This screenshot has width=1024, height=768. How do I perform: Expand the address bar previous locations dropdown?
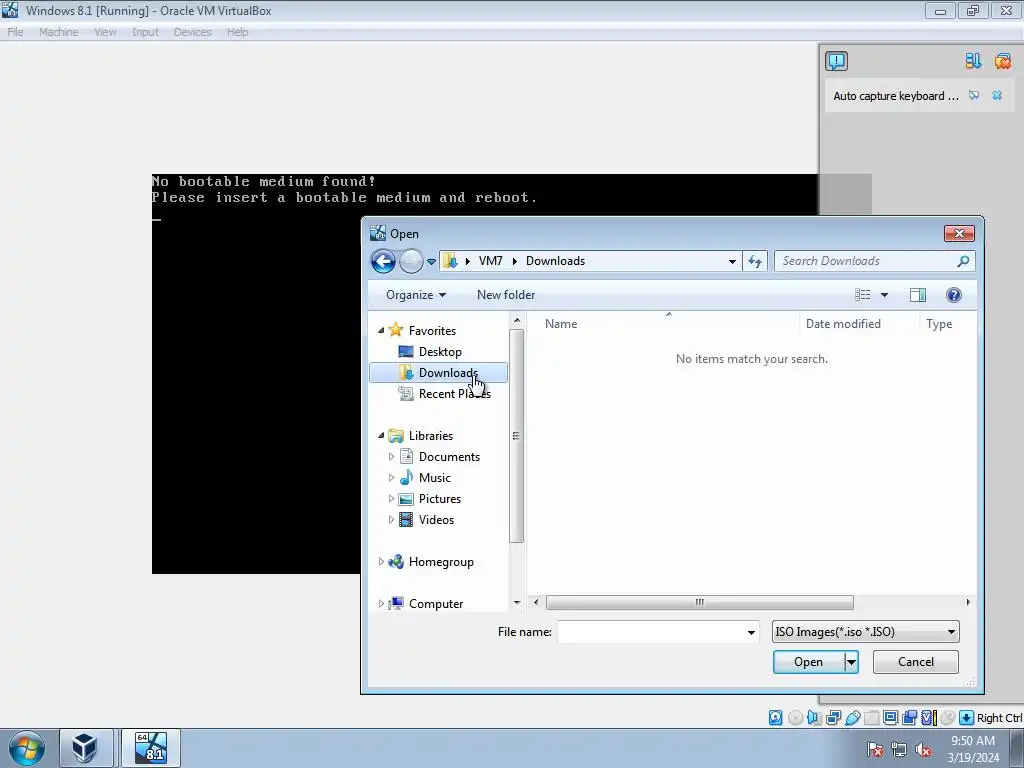pos(732,261)
